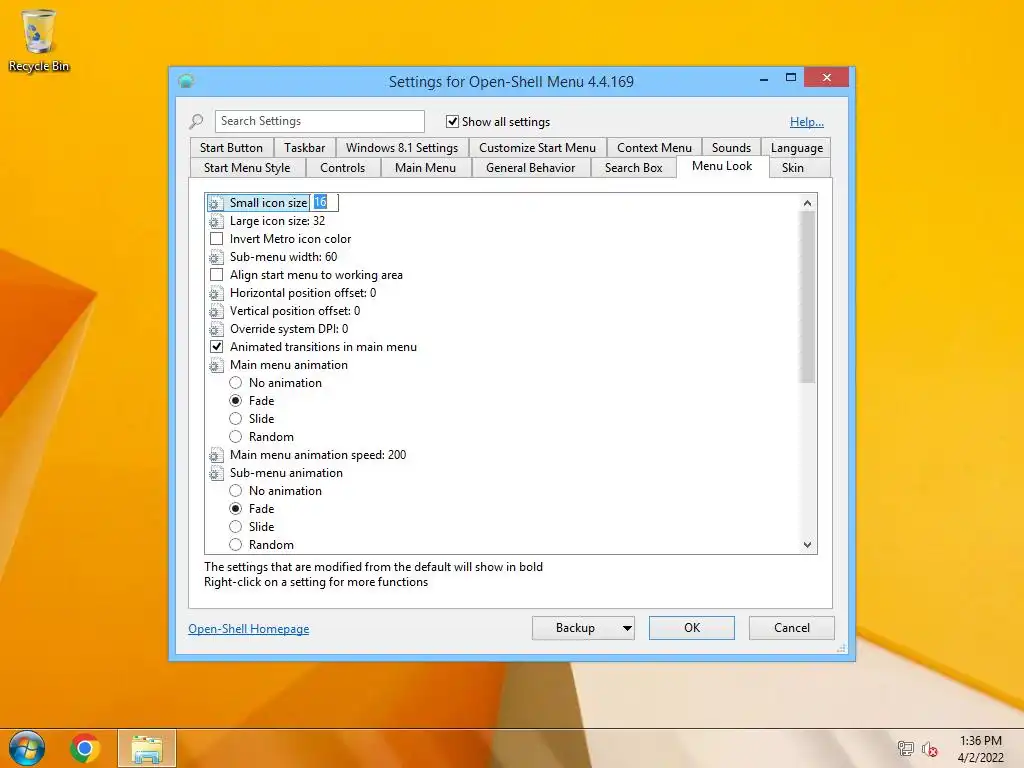Switch to the Start Button tab
Viewport: 1024px width, 768px height.
point(231,148)
